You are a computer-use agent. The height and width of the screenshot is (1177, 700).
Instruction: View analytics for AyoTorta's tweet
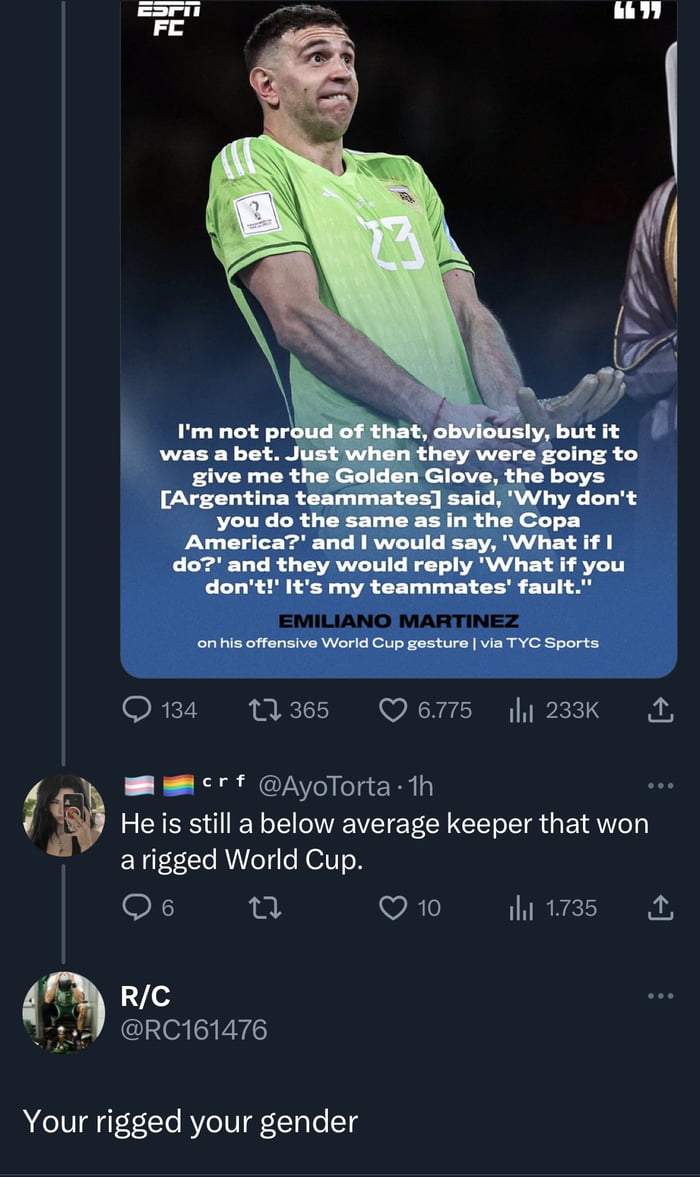[520, 908]
